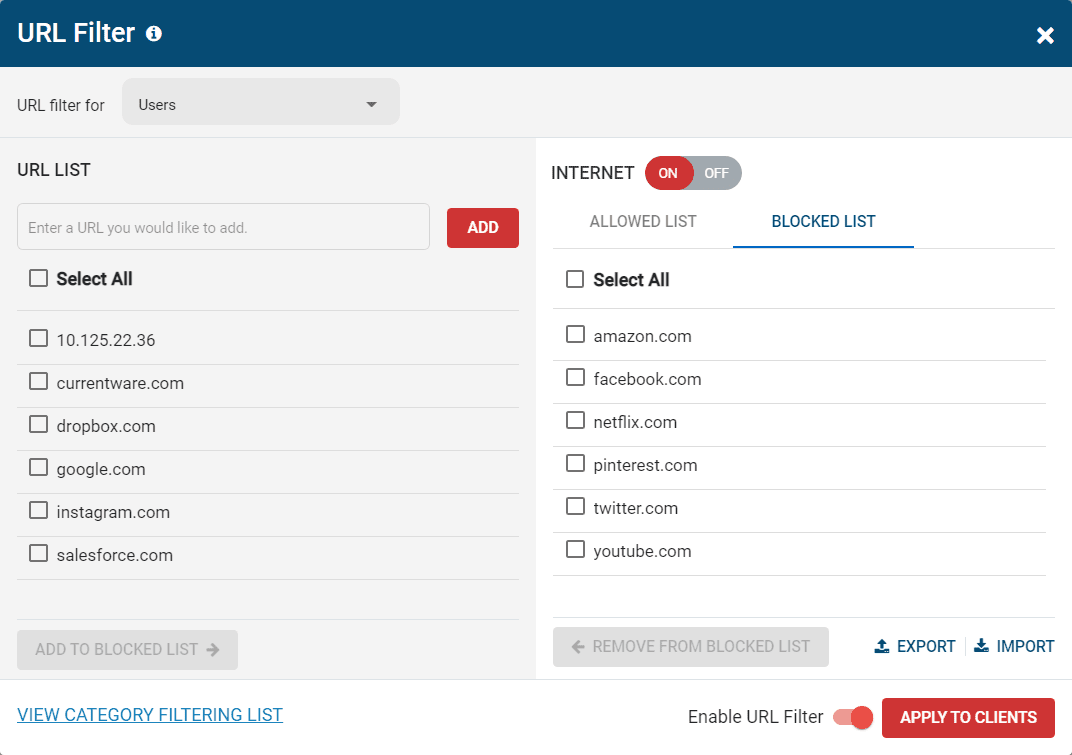This screenshot has height=755, width=1072.
Task: Switch to the Allowed List tab
Action: 643,222
